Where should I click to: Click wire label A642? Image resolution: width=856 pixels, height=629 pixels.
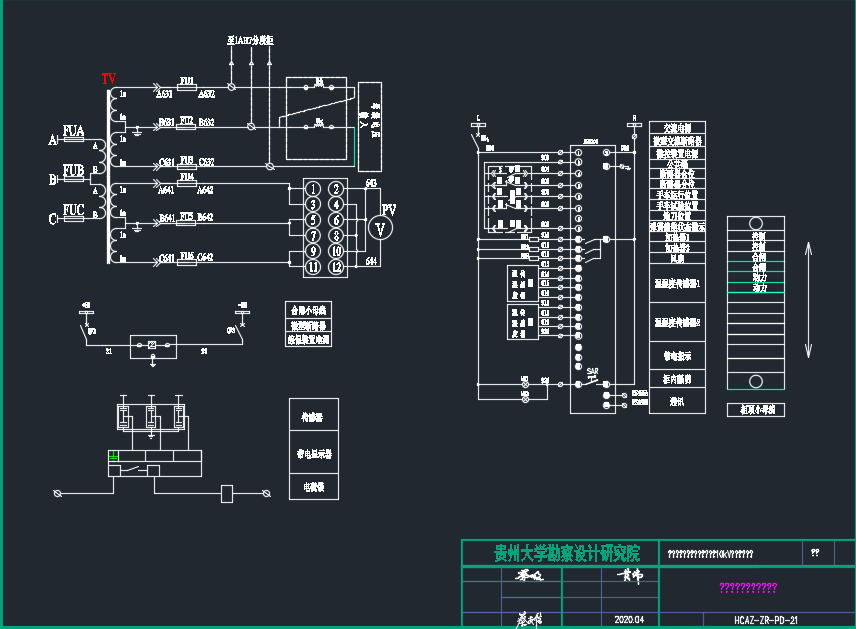click(205, 191)
